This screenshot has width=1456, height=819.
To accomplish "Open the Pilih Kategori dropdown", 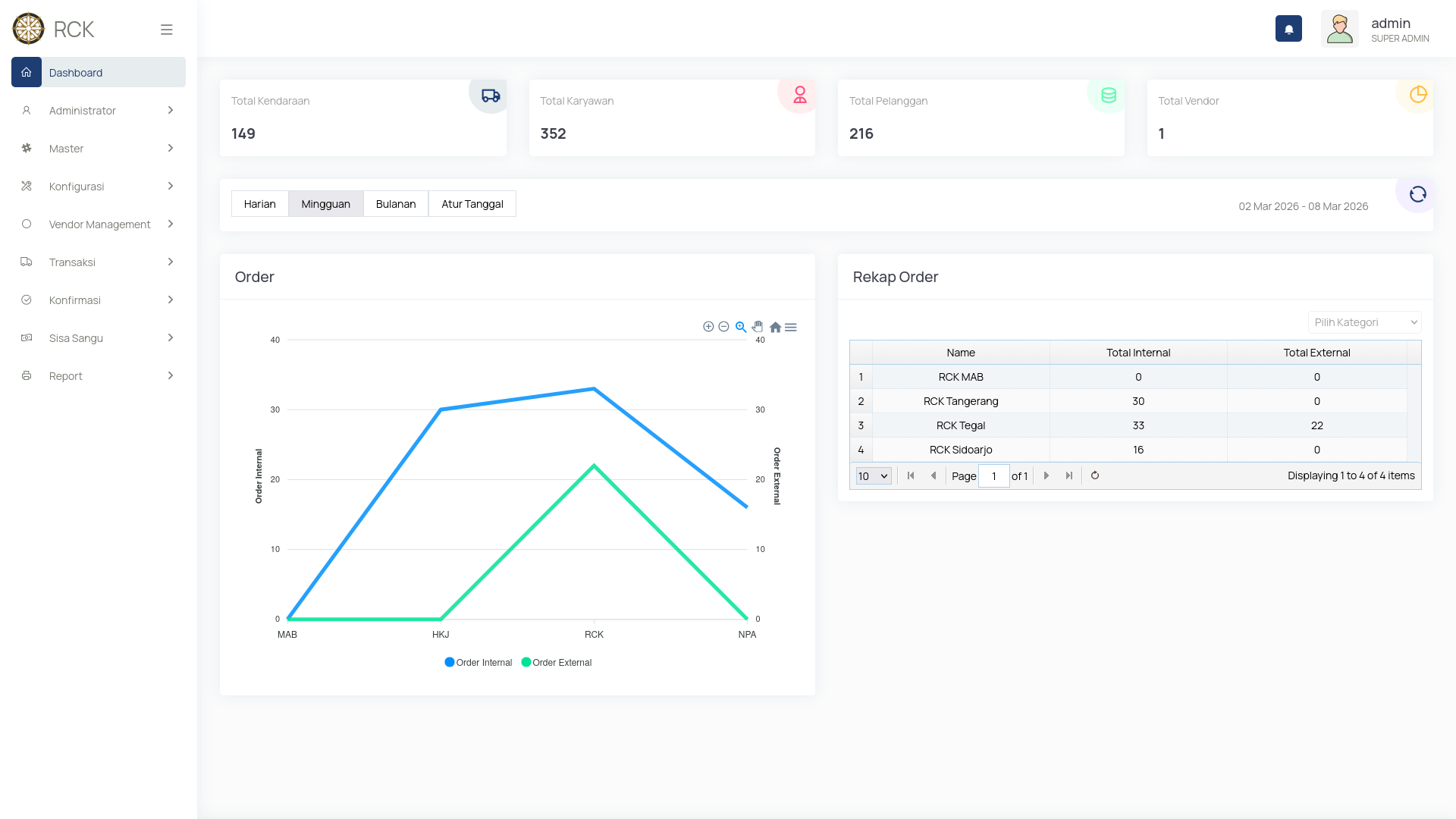I will point(1363,322).
